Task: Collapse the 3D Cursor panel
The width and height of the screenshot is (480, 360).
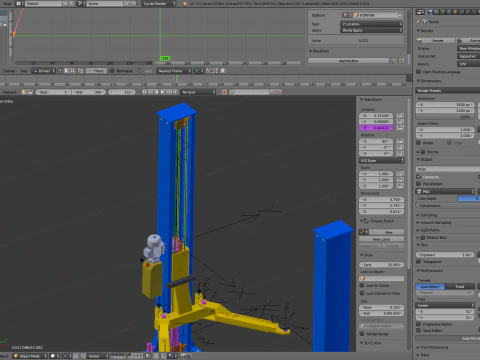Action: [x=361, y=343]
